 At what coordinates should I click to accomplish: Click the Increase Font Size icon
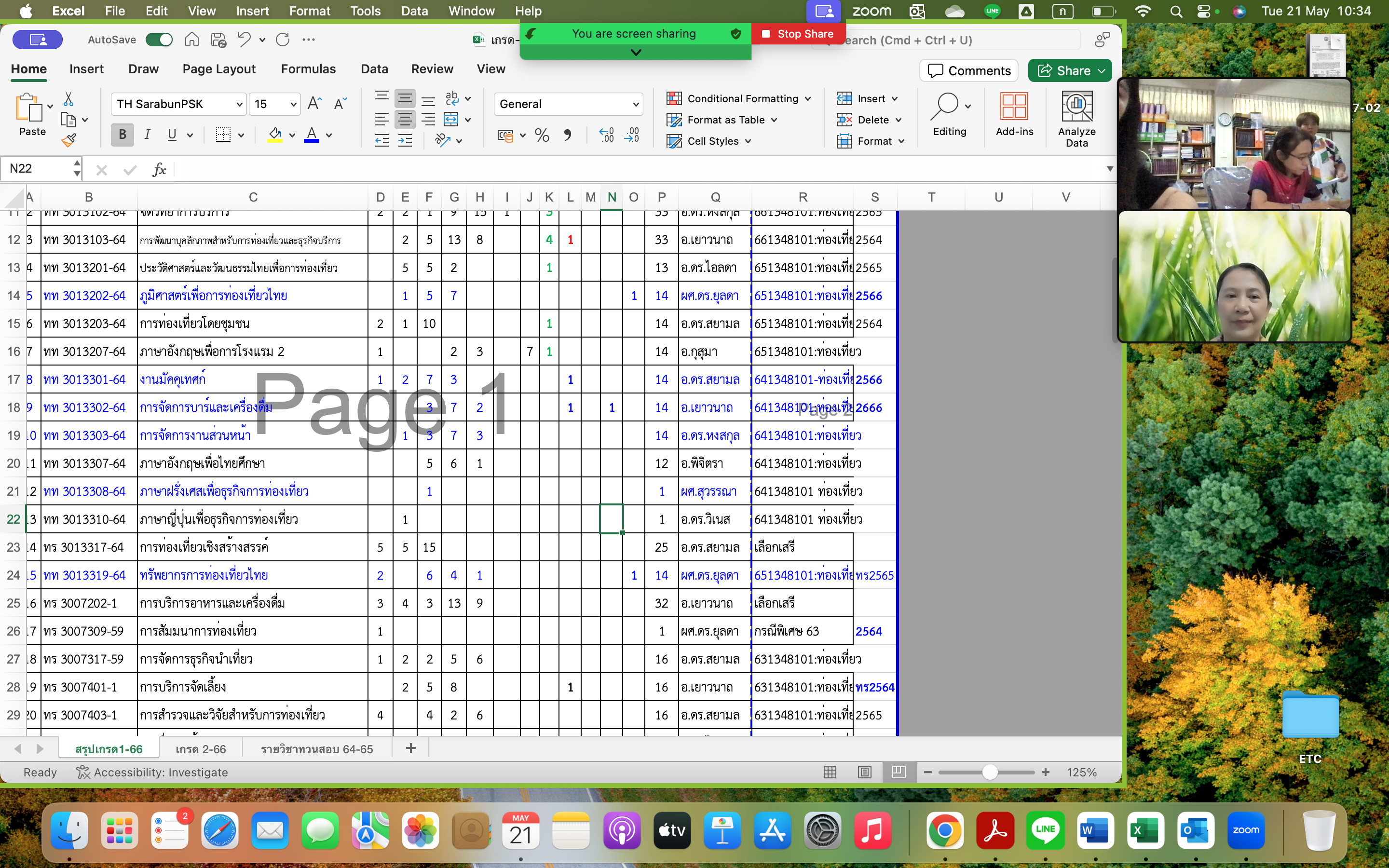pos(314,103)
